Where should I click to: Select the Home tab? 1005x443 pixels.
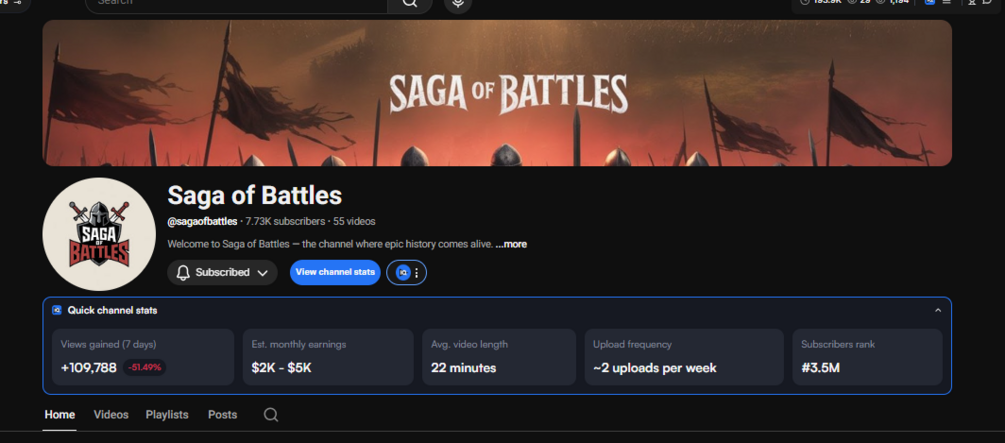[60, 415]
